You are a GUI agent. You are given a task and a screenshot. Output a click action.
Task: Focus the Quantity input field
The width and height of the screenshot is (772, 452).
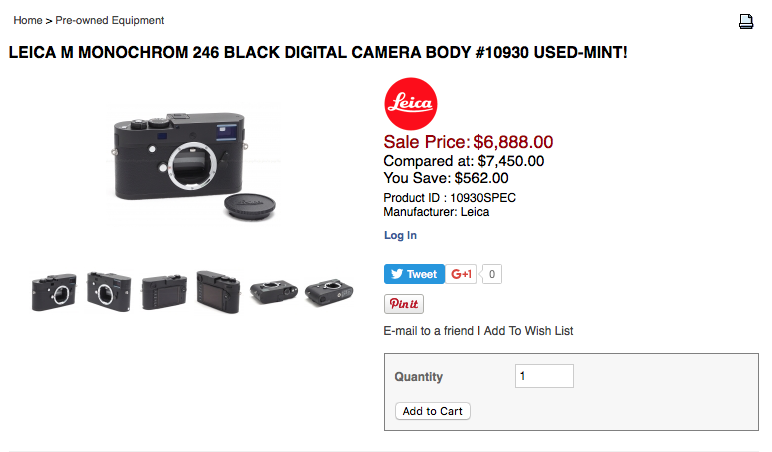[x=544, y=376]
